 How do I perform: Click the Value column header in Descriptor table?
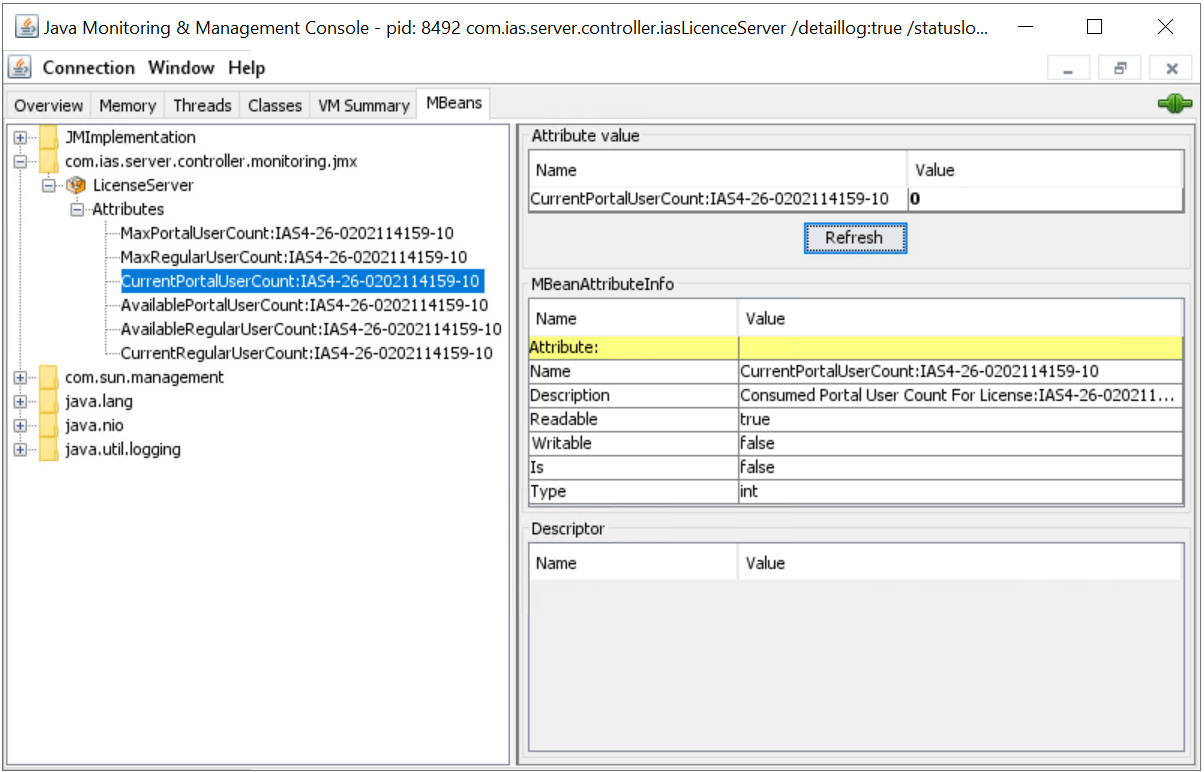tap(960, 563)
